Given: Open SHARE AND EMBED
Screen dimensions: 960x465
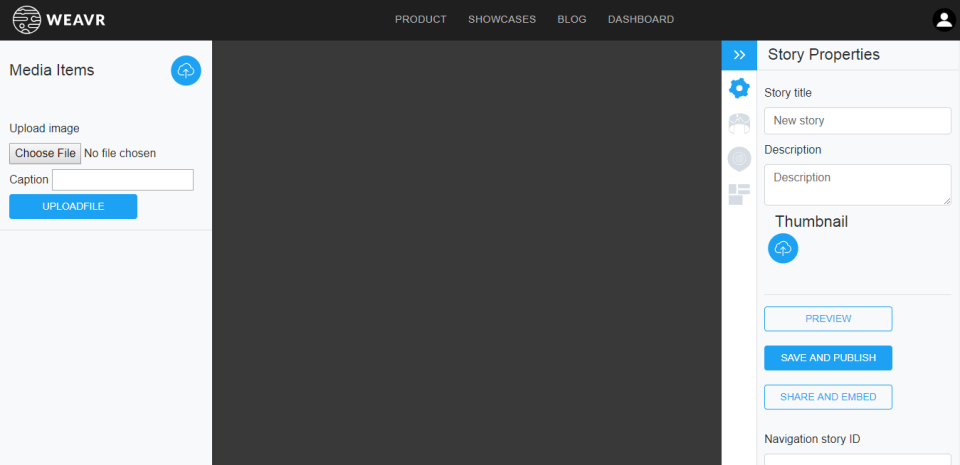Looking at the screenshot, I should click(x=828, y=397).
